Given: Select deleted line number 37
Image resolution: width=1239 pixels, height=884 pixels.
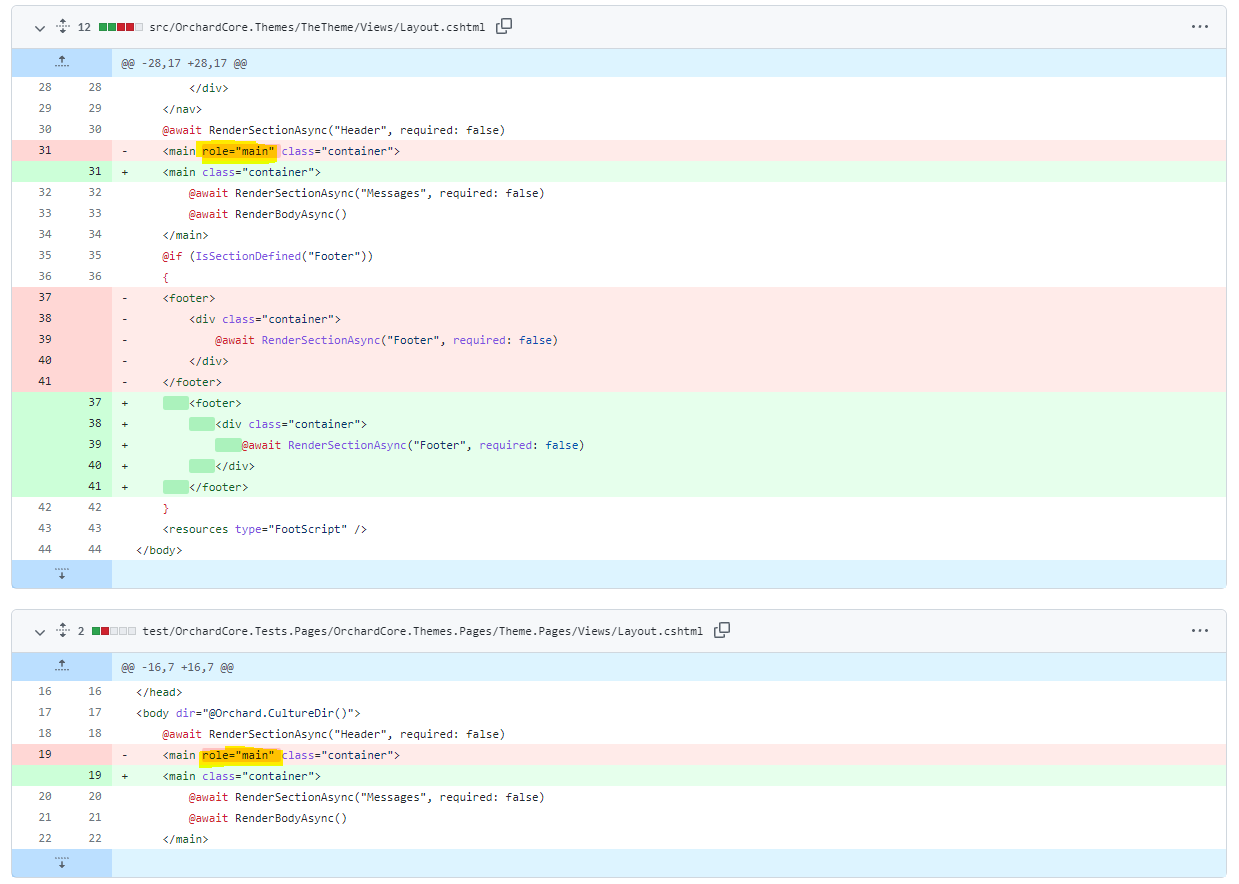Looking at the screenshot, I should pyautogui.click(x=44, y=298).
